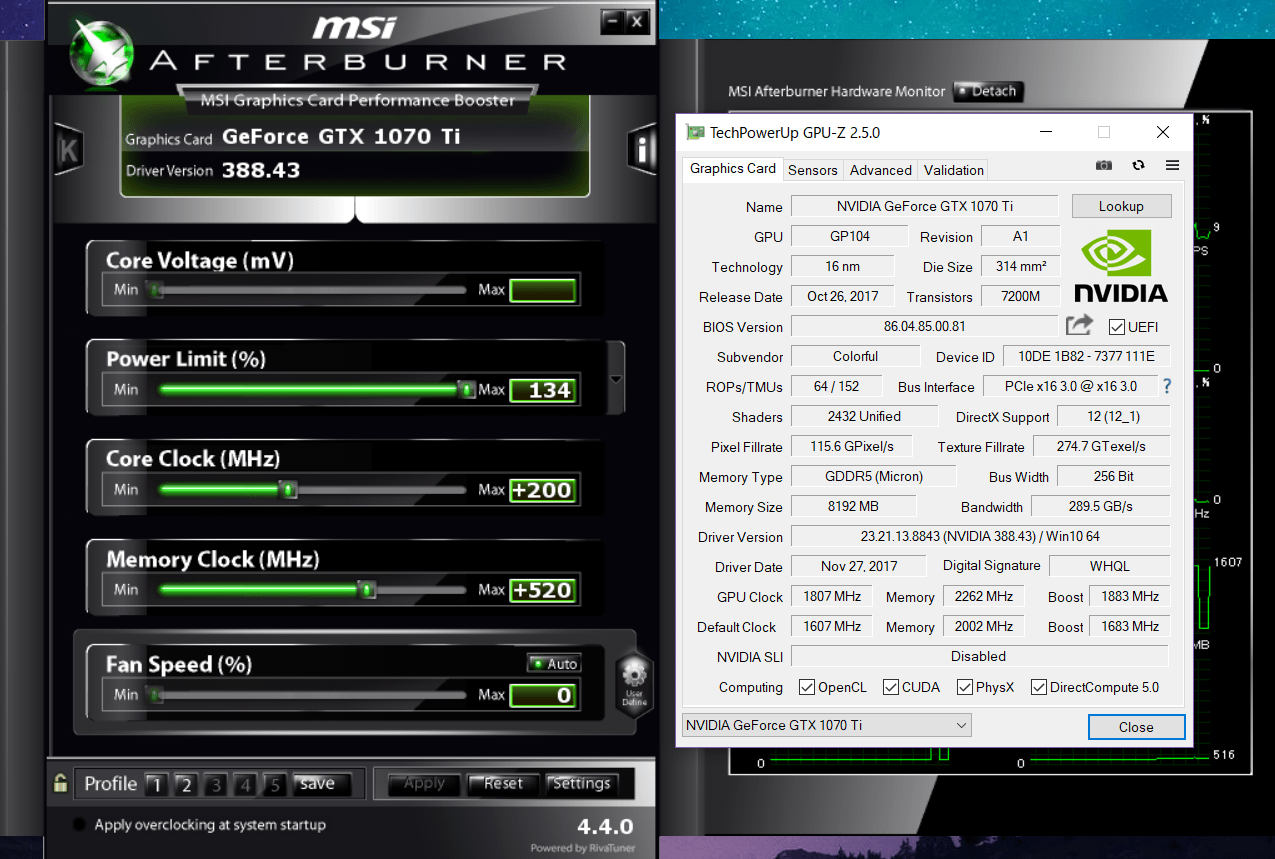
Task: Expand the Power Limit side arrow
Action: click(616, 379)
